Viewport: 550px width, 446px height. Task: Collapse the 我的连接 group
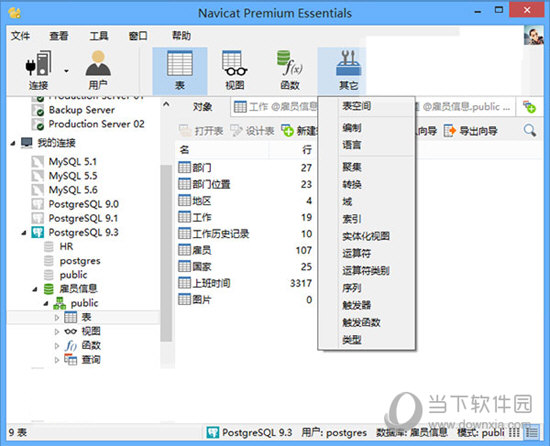point(13,143)
